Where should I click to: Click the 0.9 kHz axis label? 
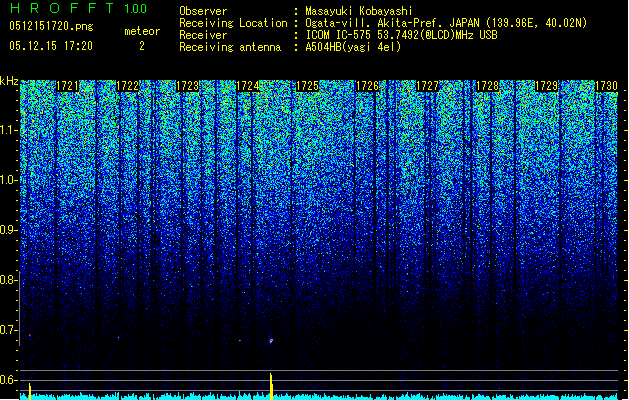(x=9, y=230)
